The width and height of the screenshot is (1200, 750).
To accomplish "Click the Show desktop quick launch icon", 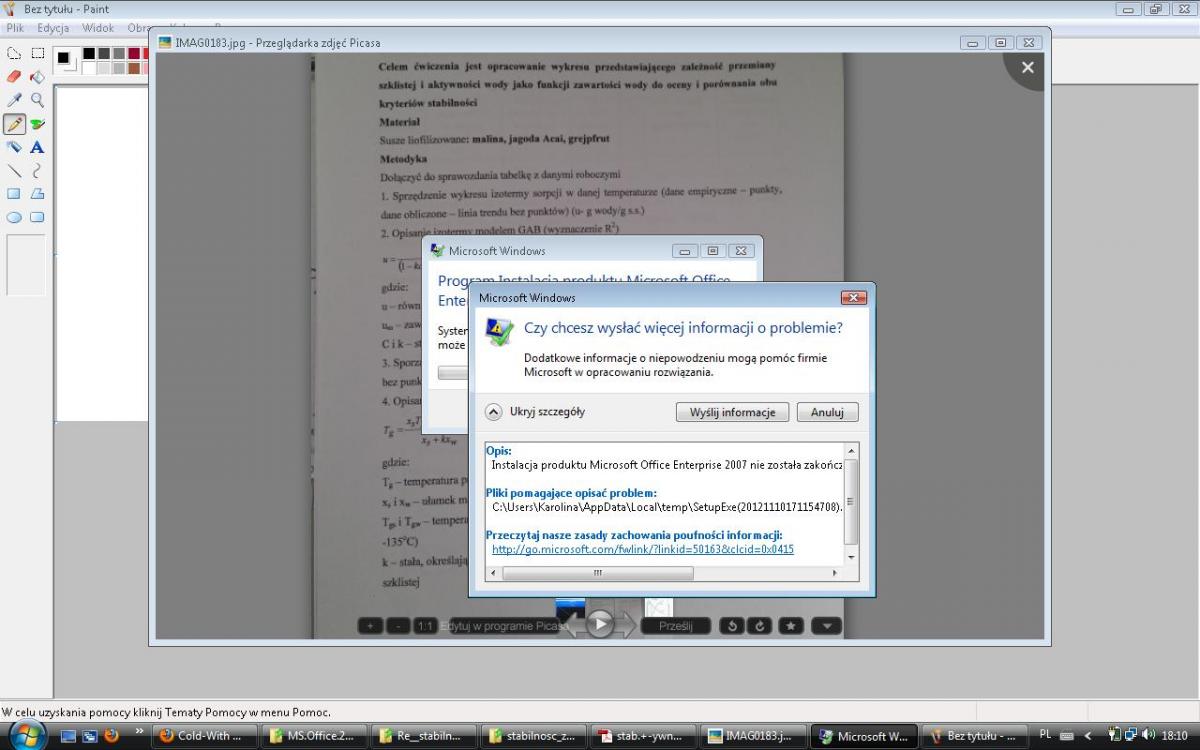I will [x=68, y=735].
